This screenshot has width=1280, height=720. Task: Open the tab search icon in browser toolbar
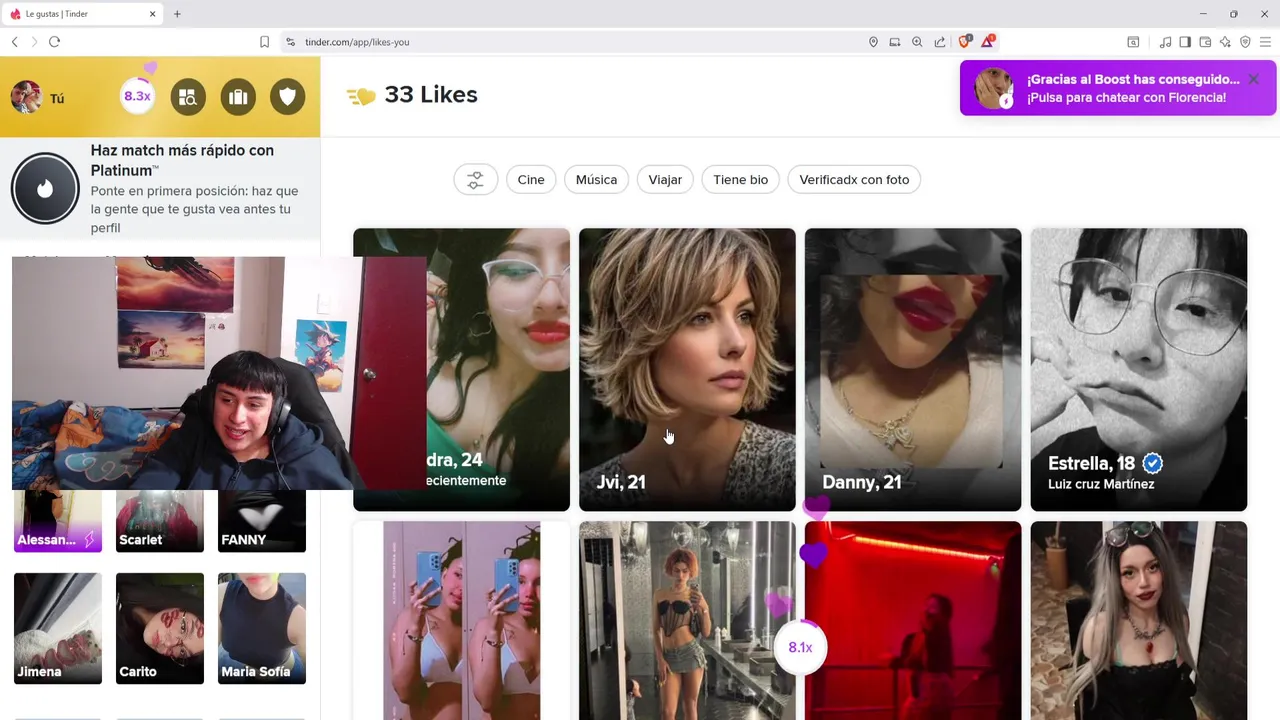(1133, 42)
